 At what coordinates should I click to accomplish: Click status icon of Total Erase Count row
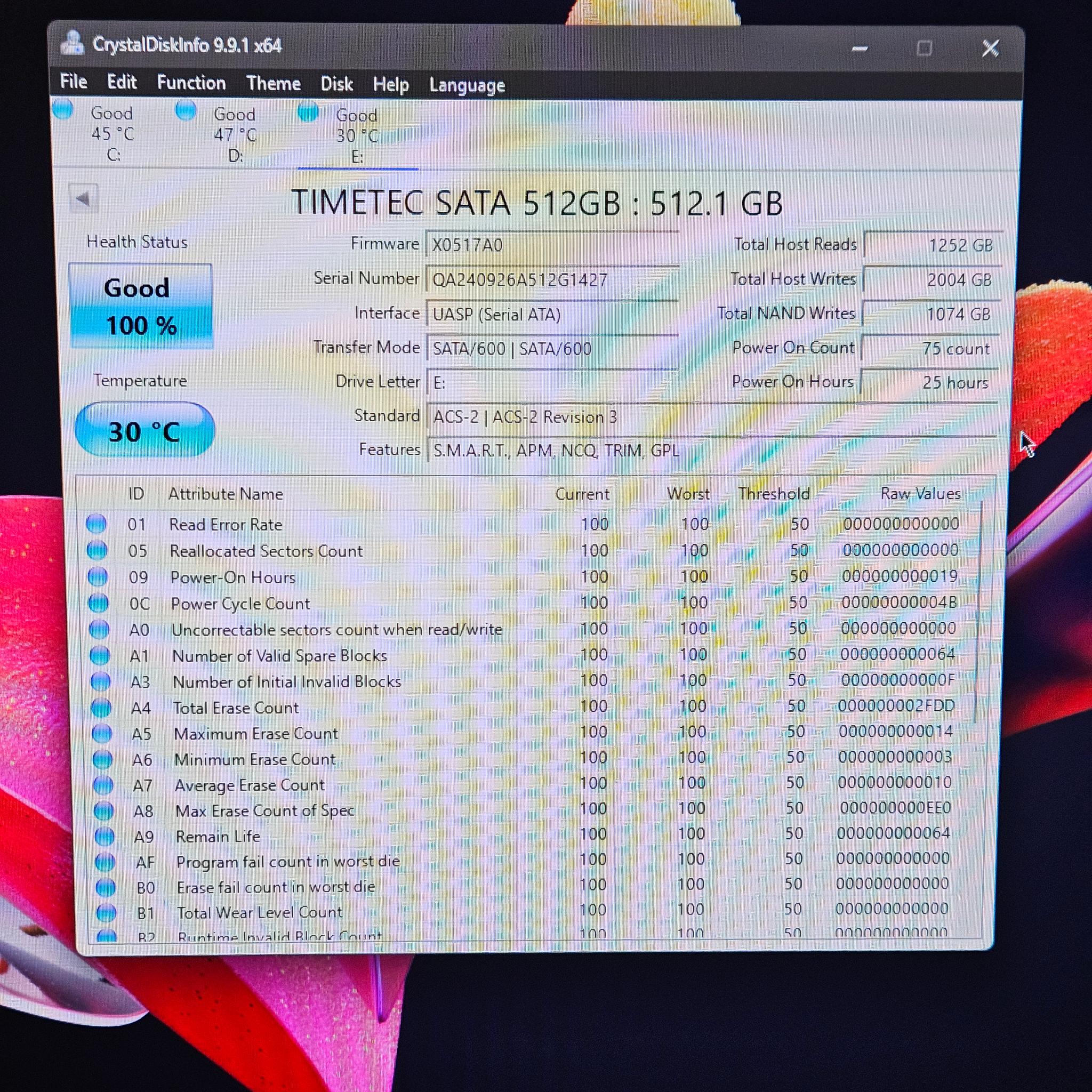coord(101,707)
